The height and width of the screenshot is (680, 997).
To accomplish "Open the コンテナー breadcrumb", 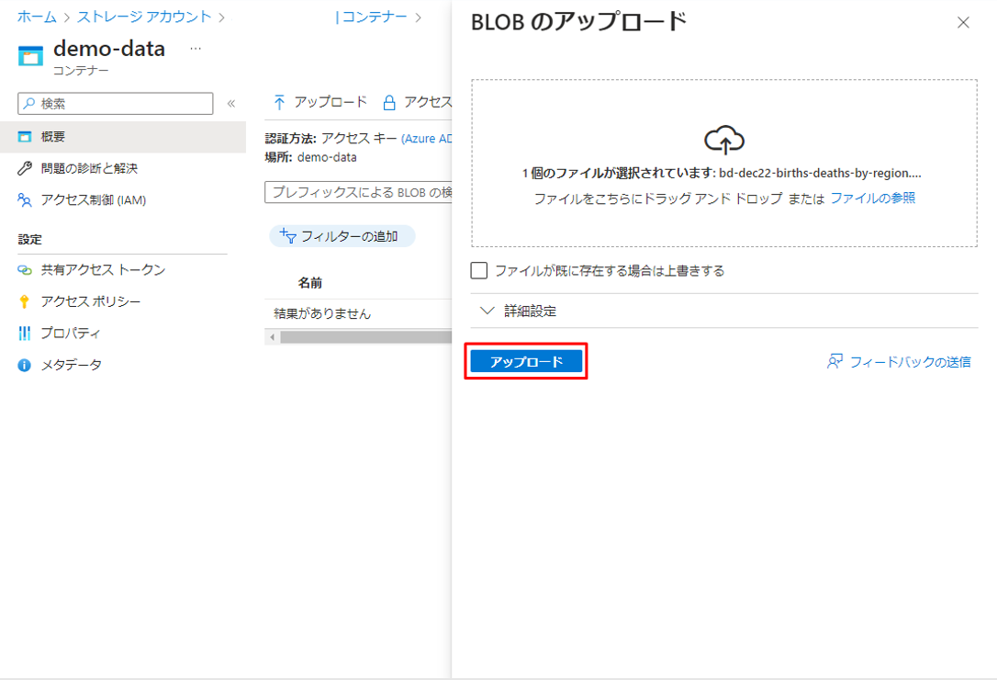I will pos(375,17).
